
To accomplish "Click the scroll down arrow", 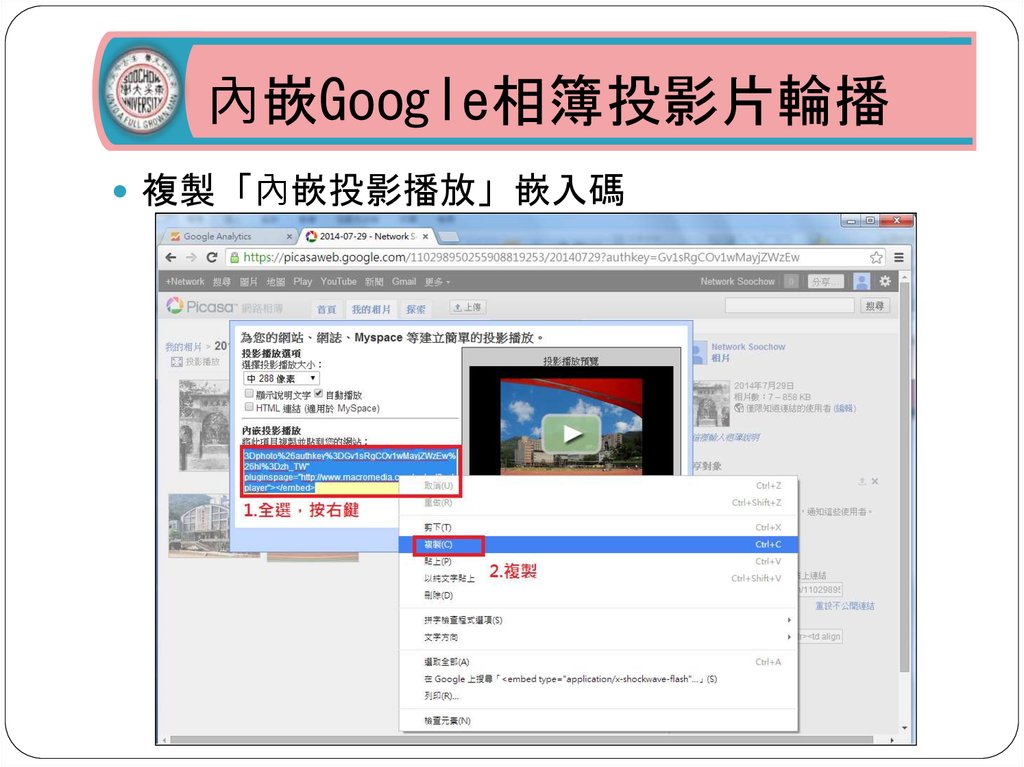I will [904, 727].
